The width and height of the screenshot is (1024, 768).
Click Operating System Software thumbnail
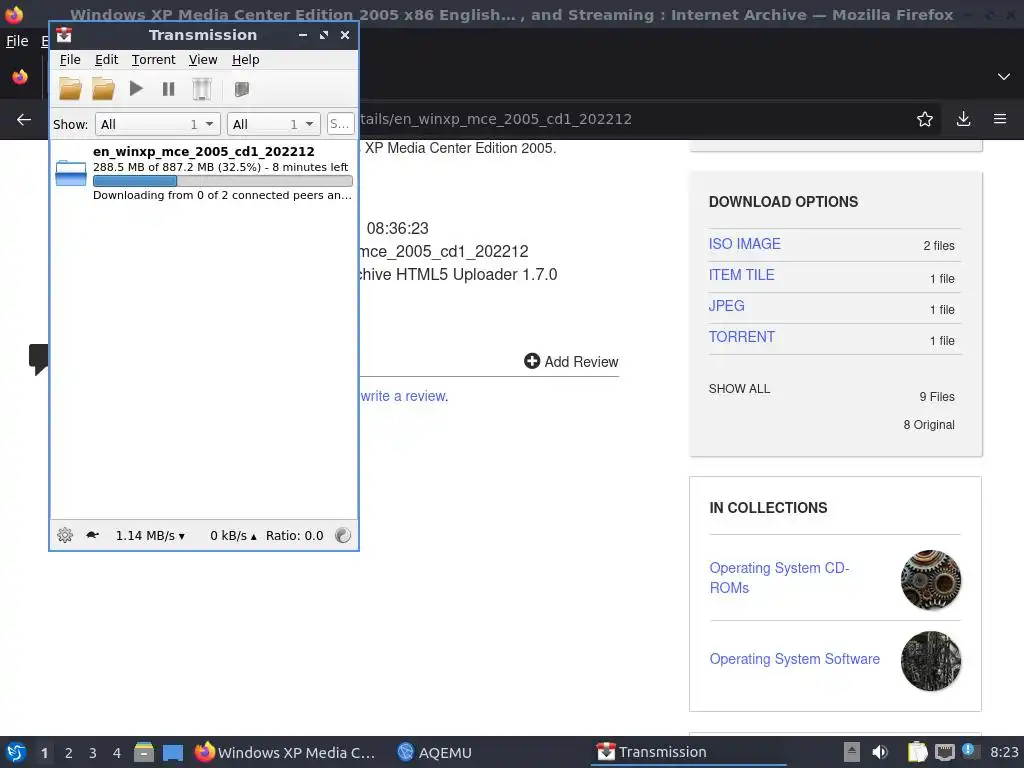pos(931,661)
